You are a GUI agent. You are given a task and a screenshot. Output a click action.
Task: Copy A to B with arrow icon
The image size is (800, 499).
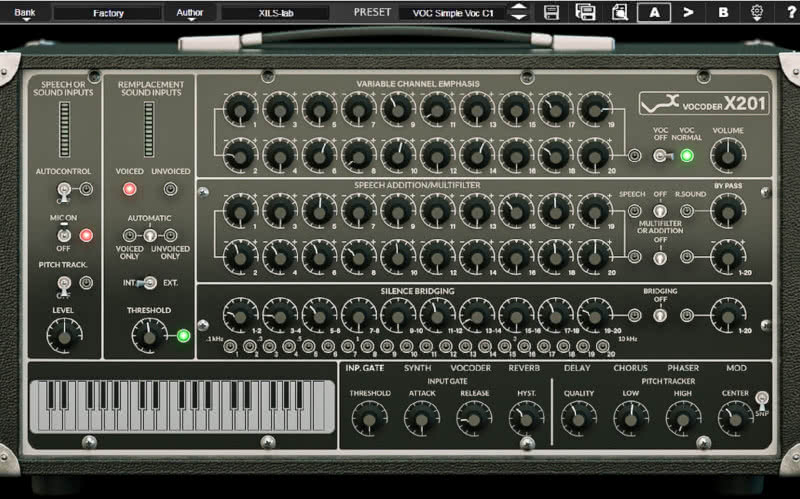pyautogui.click(x=688, y=12)
